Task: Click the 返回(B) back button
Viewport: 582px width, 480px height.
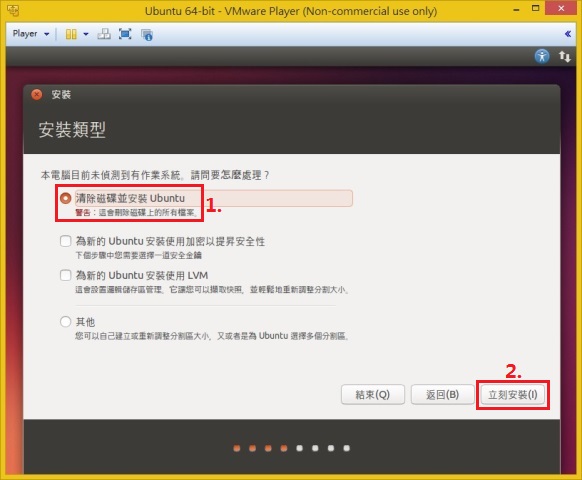Action: pos(442,394)
